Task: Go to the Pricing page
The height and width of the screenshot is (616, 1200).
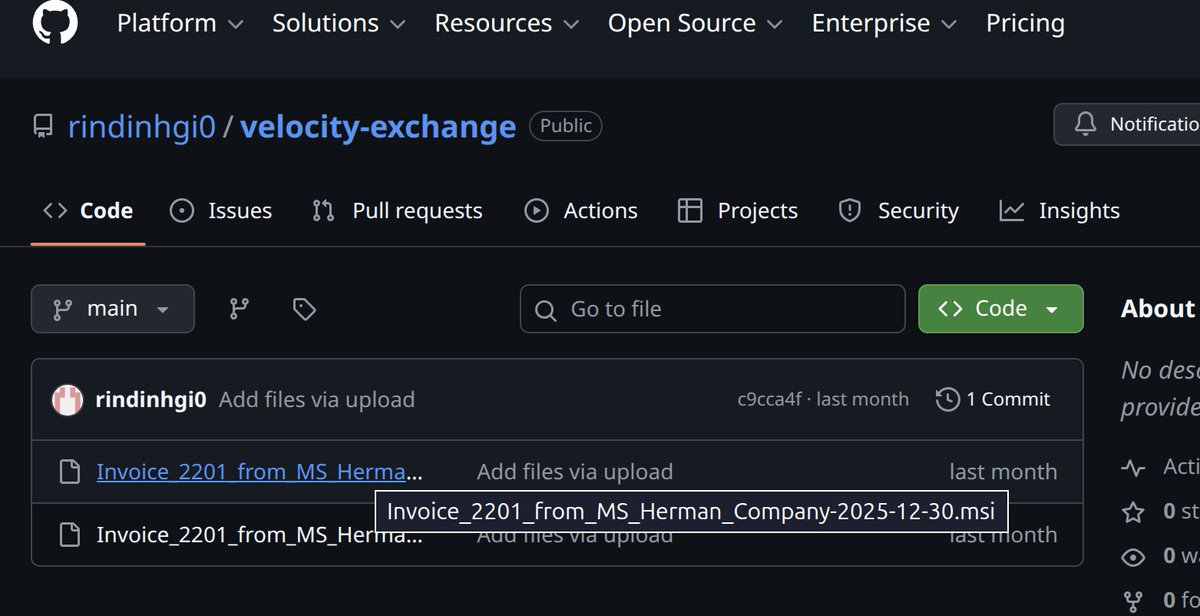Action: (x=1025, y=23)
